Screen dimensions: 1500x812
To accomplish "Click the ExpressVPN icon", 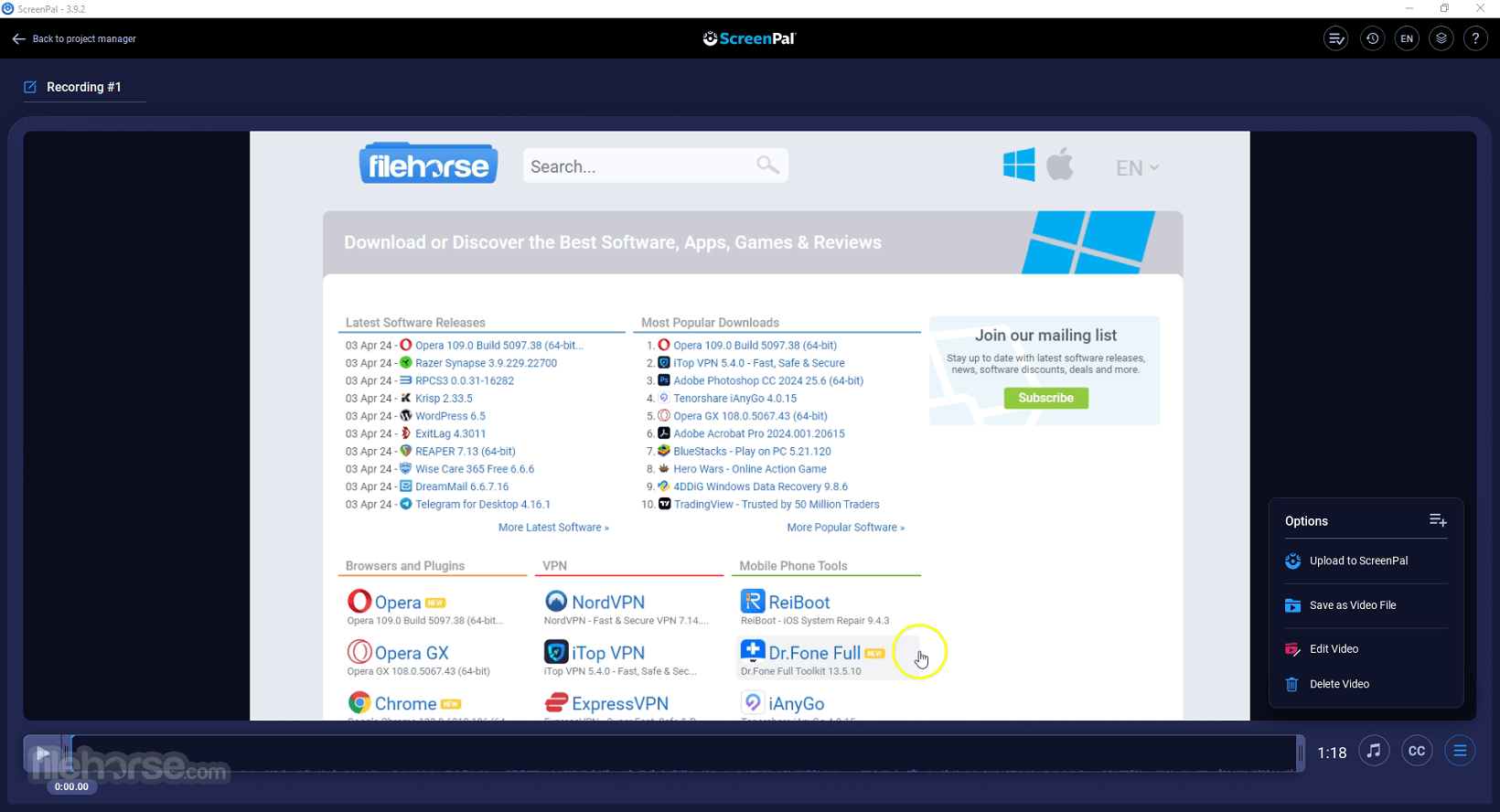I will pos(556,702).
